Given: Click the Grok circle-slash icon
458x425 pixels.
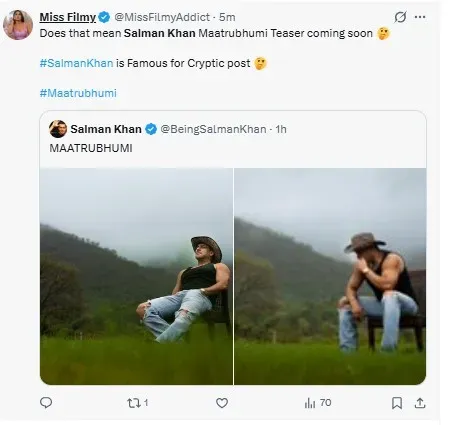Looking at the screenshot, I should click(400, 17).
